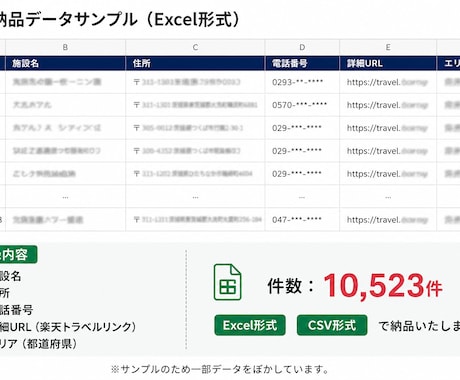460x380 pixels.
Task: Select column C header
Action: pos(195,47)
